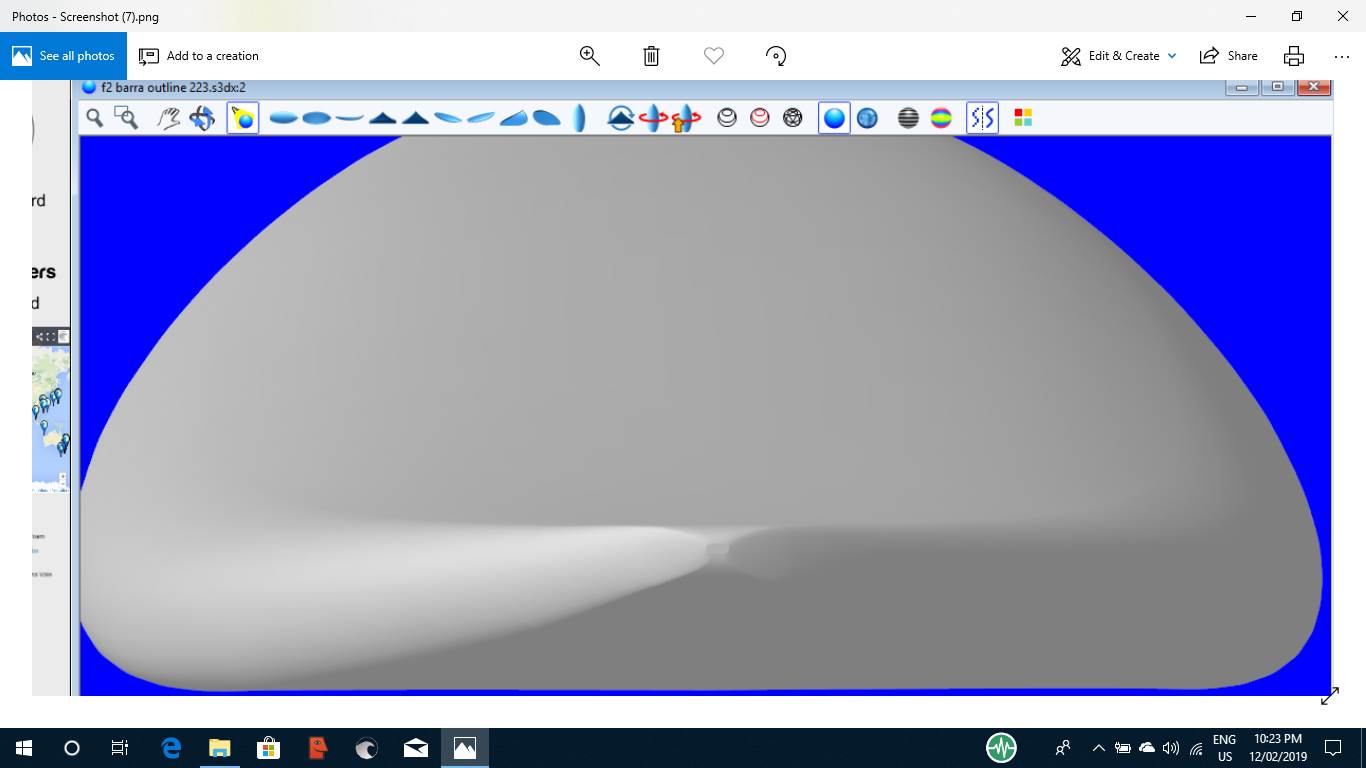Select the Pan hand tool
1366x768 pixels.
click(167, 117)
